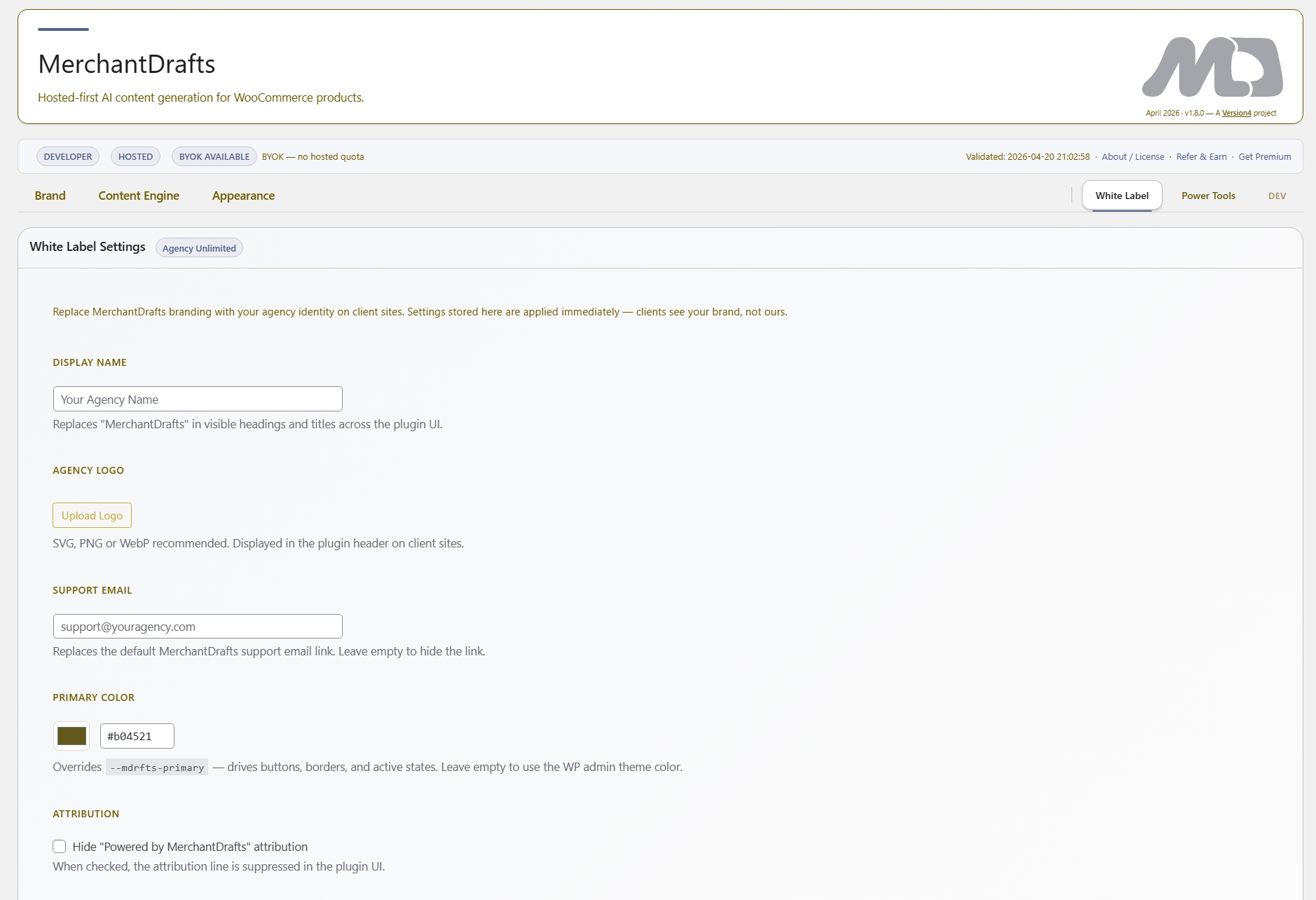Image resolution: width=1316 pixels, height=900 pixels.
Task: Click the Agency Unlimited badge
Action: (199, 248)
